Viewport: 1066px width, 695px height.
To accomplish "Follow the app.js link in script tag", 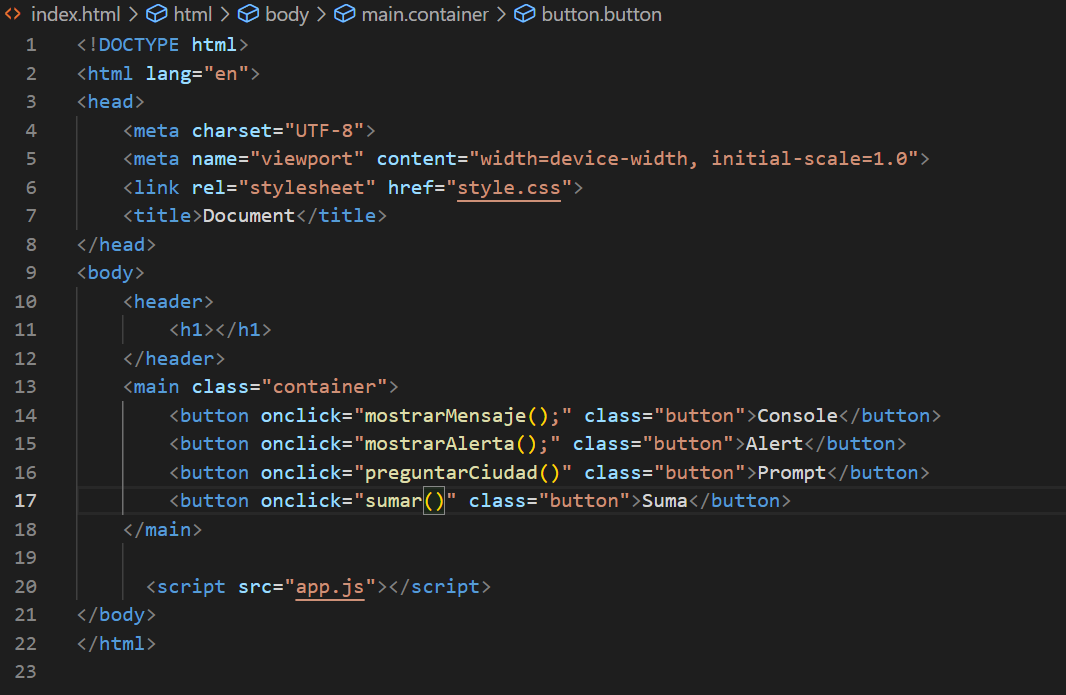I will [330, 586].
